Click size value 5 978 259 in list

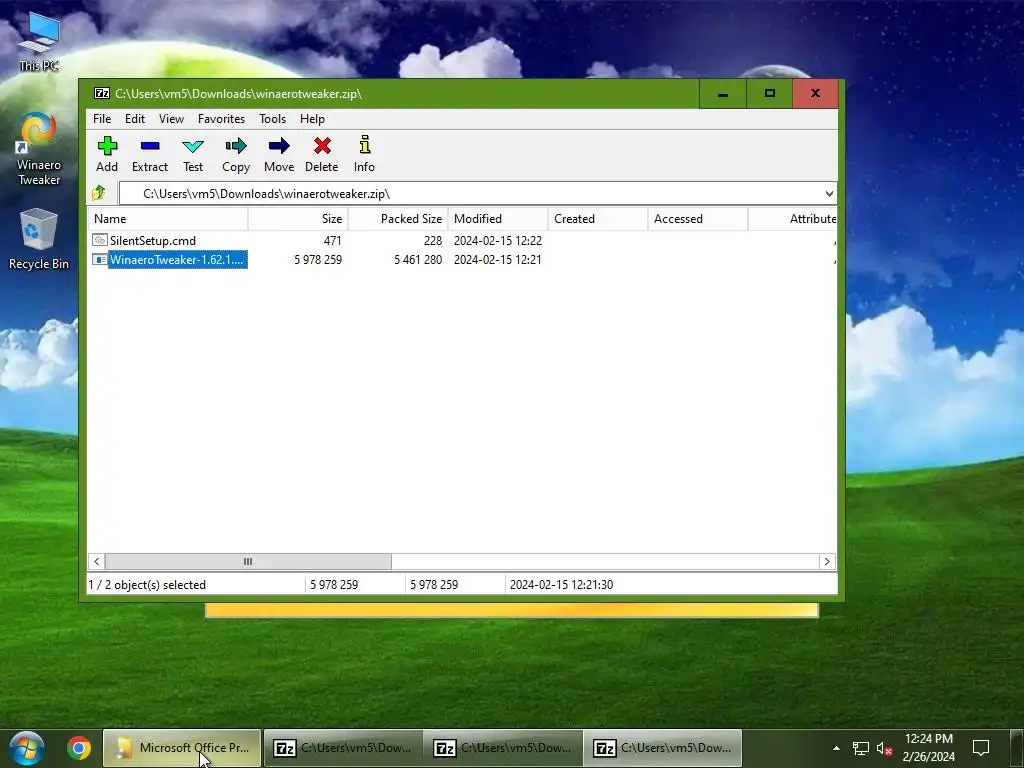pyautogui.click(x=318, y=260)
